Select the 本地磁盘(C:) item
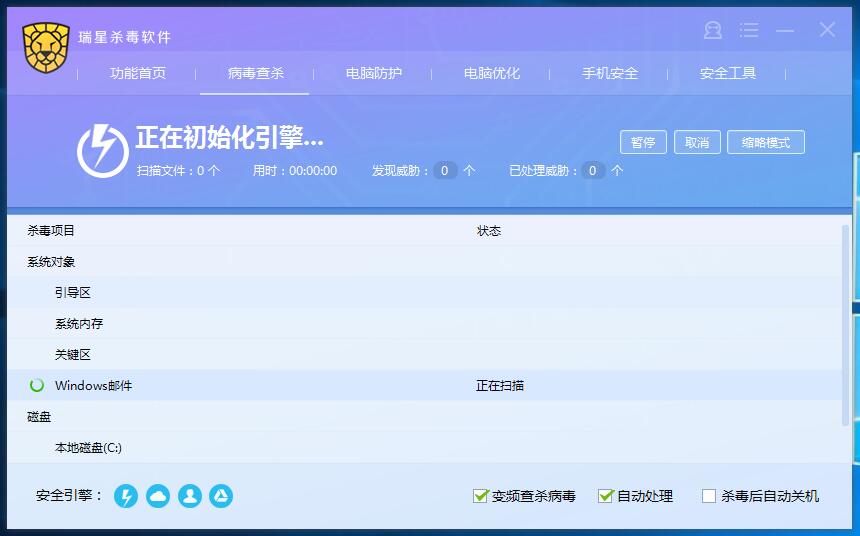Viewport: 860px width, 536px height. click(x=424, y=448)
